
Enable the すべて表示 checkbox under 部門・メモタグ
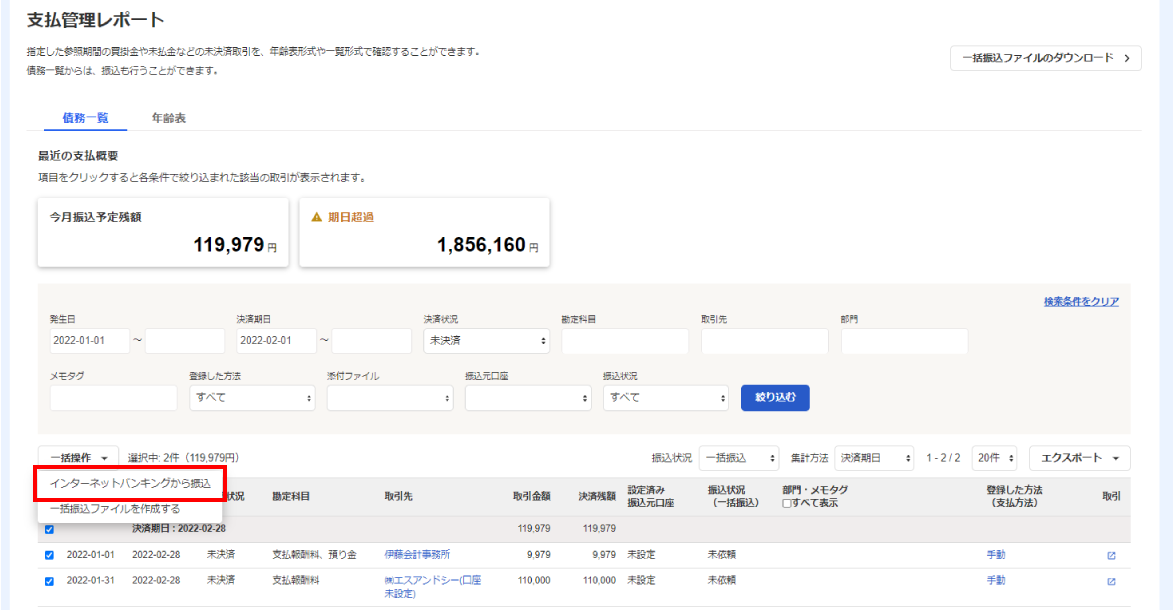point(787,503)
